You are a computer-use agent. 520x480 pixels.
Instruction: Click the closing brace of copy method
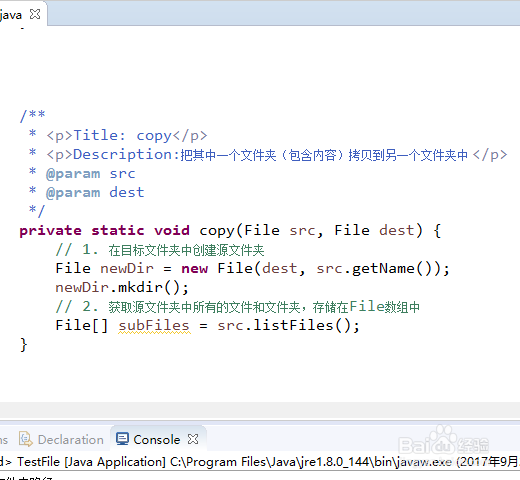[x=23, y=344]
